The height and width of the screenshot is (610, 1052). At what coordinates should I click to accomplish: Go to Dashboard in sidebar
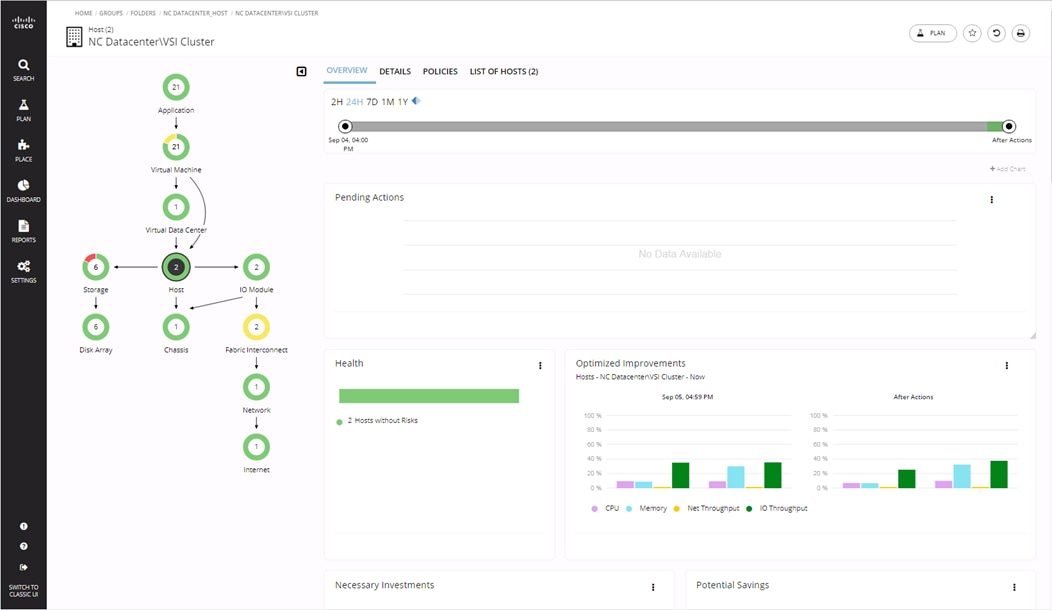[x=23, y=191]
